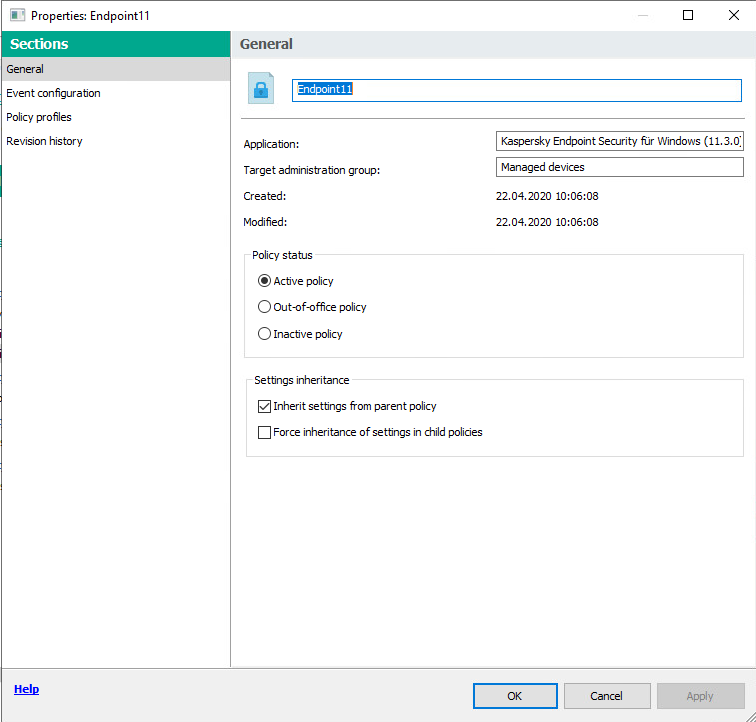Click the Created date value 22.04.2020 10:06:08
Screen dimensions: 756x722
[x=547, y=196]
